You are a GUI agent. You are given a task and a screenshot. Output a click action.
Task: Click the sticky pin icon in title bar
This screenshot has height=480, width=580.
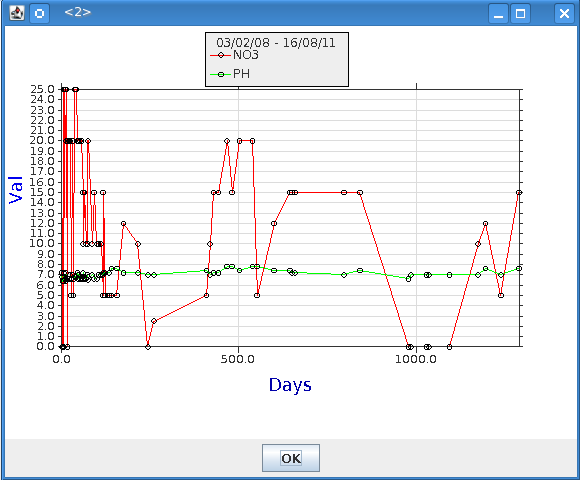click(x=39, y=13)
